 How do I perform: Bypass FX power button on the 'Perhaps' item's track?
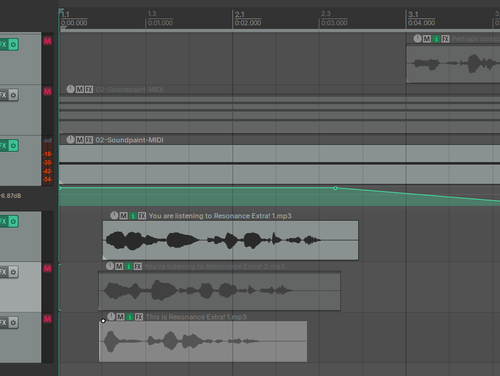point(13,44)
